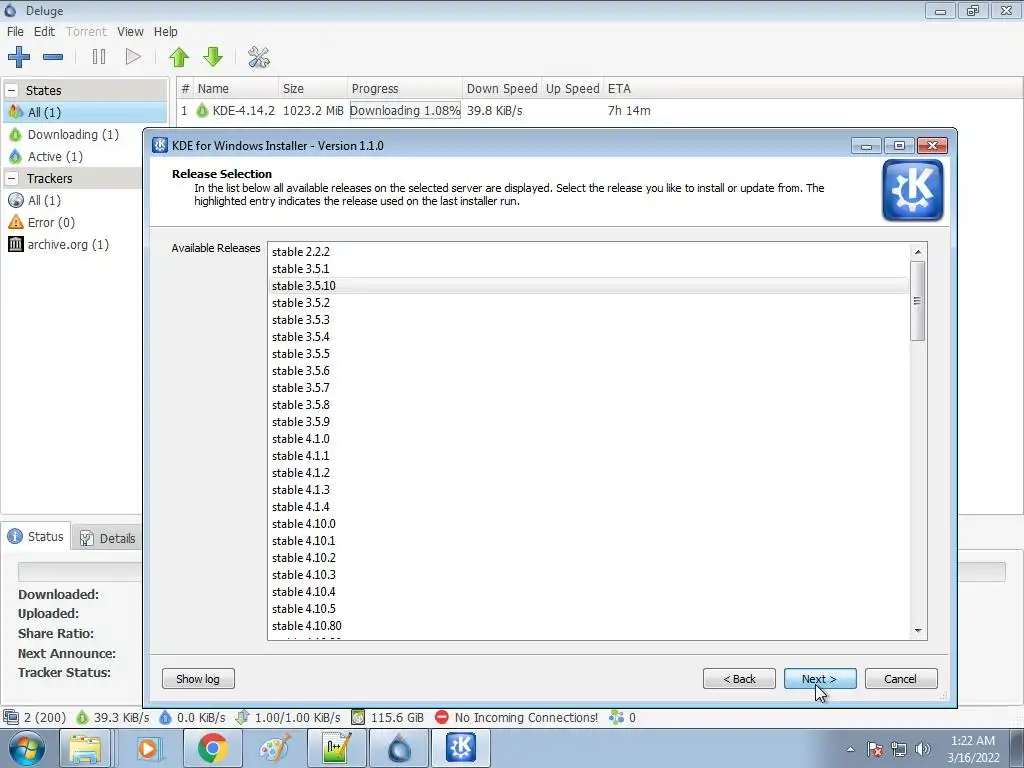This screenshot has height=768, width=1024.
Task: Sort torrents by the Name column header
Action: pyautogui.click(x=236, y=88)
